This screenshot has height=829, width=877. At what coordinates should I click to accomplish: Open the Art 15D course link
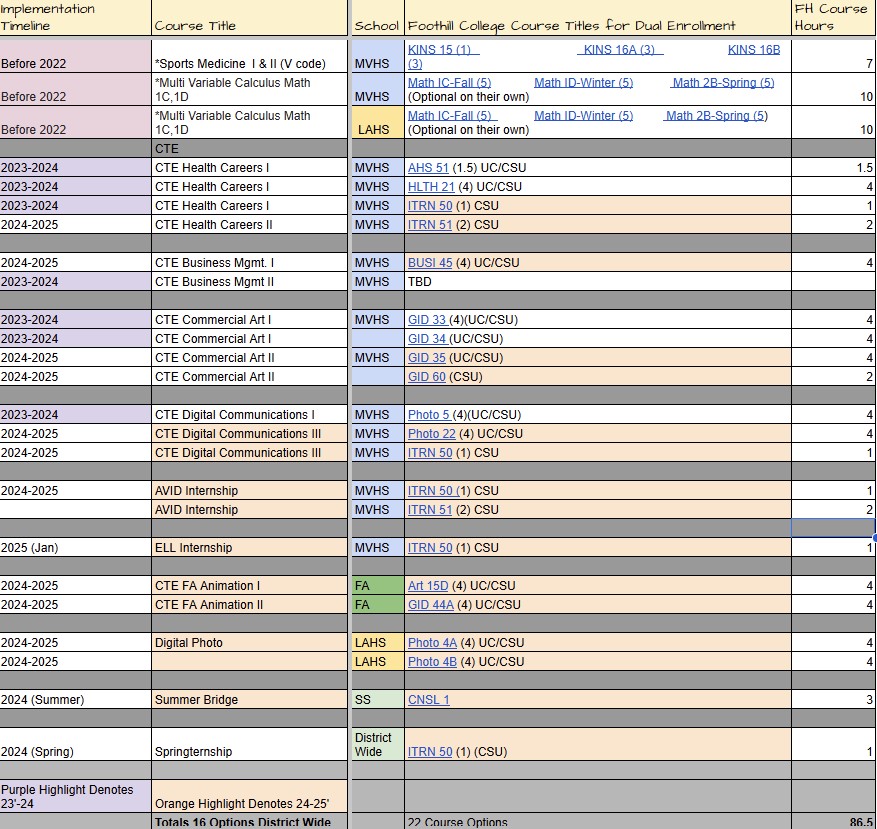pos(428,586)
